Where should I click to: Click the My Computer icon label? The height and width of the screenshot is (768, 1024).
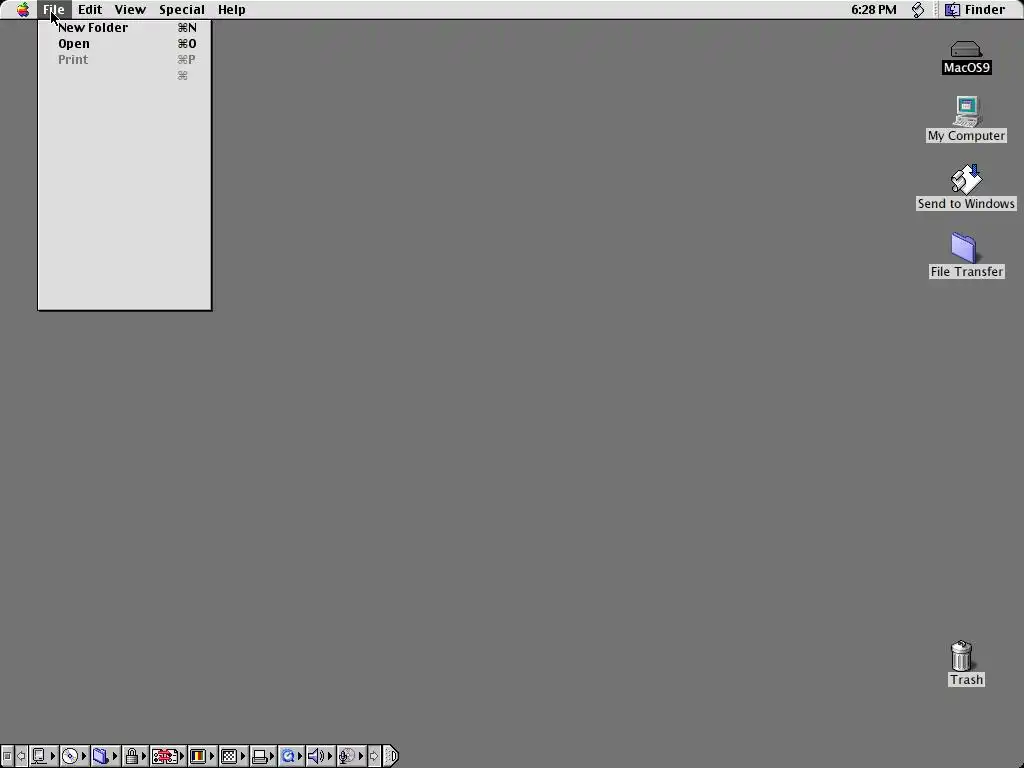point(966,135)
